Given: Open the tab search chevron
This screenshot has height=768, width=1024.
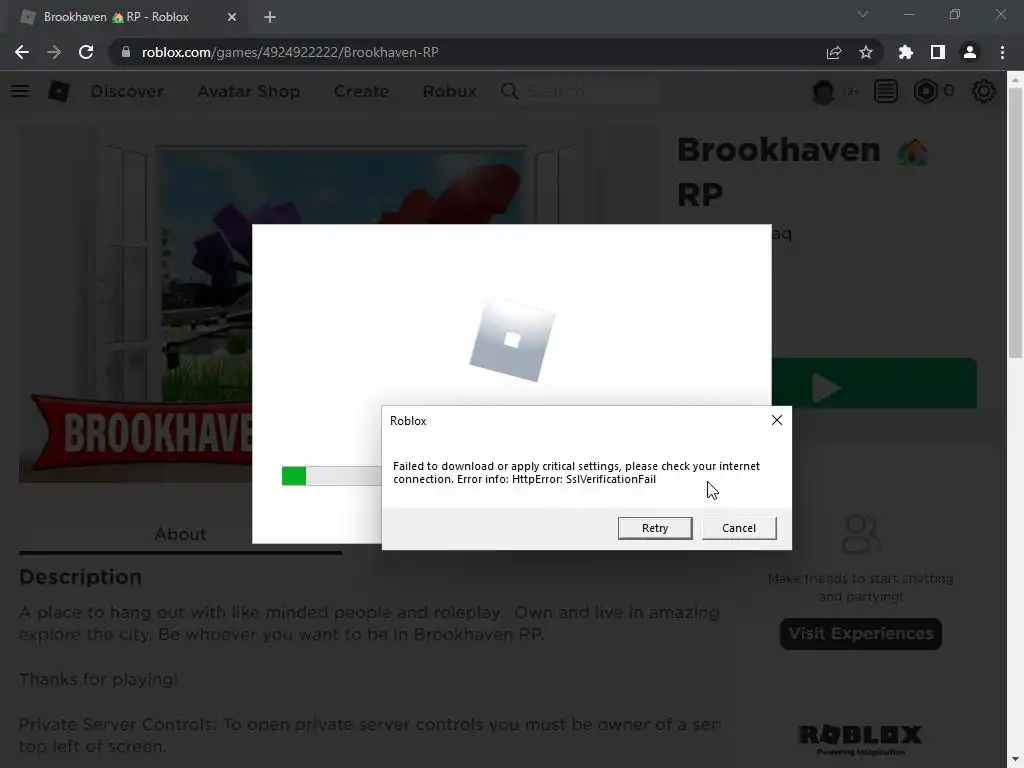Looking at the screenshot, I should (x=863, y=14).
